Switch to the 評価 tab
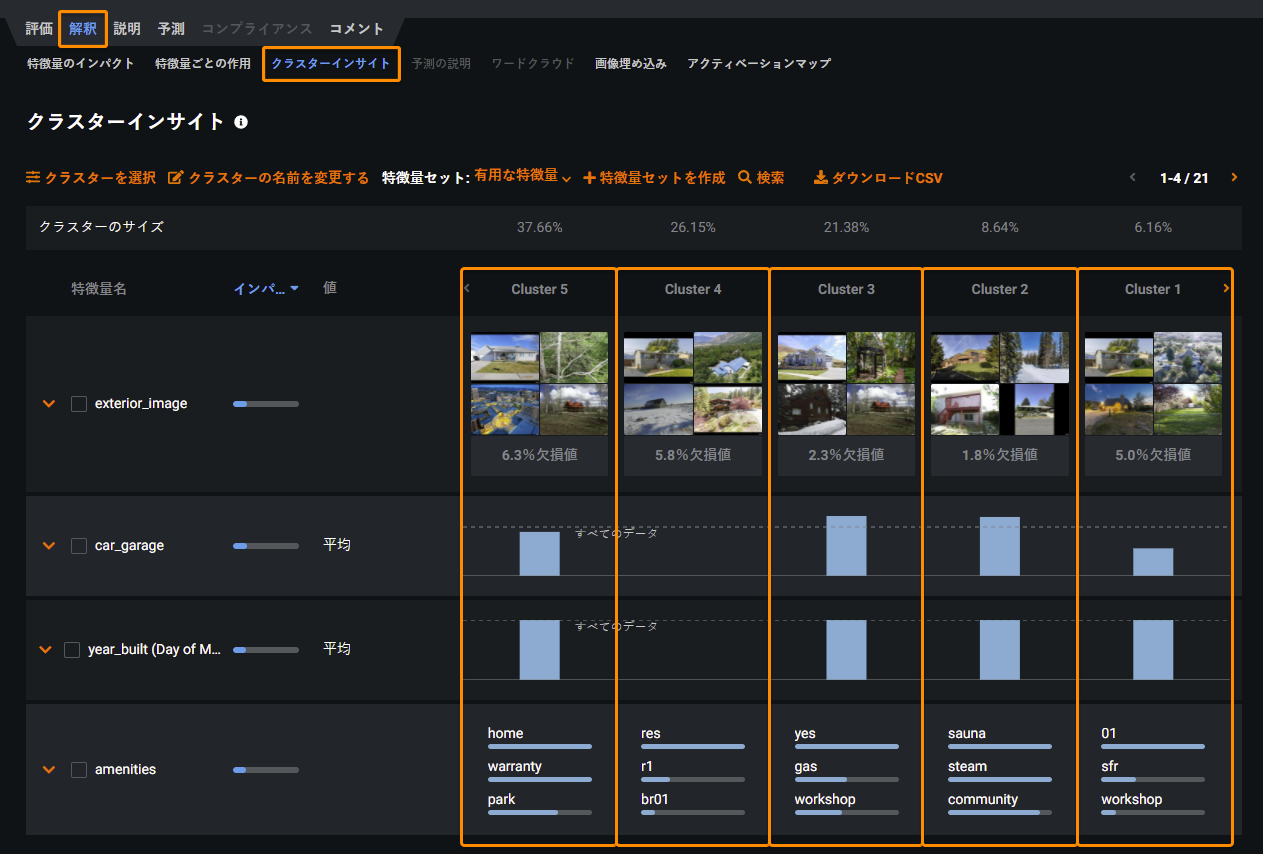This screenshot has height=854, width=1263. tap(39, 29)
